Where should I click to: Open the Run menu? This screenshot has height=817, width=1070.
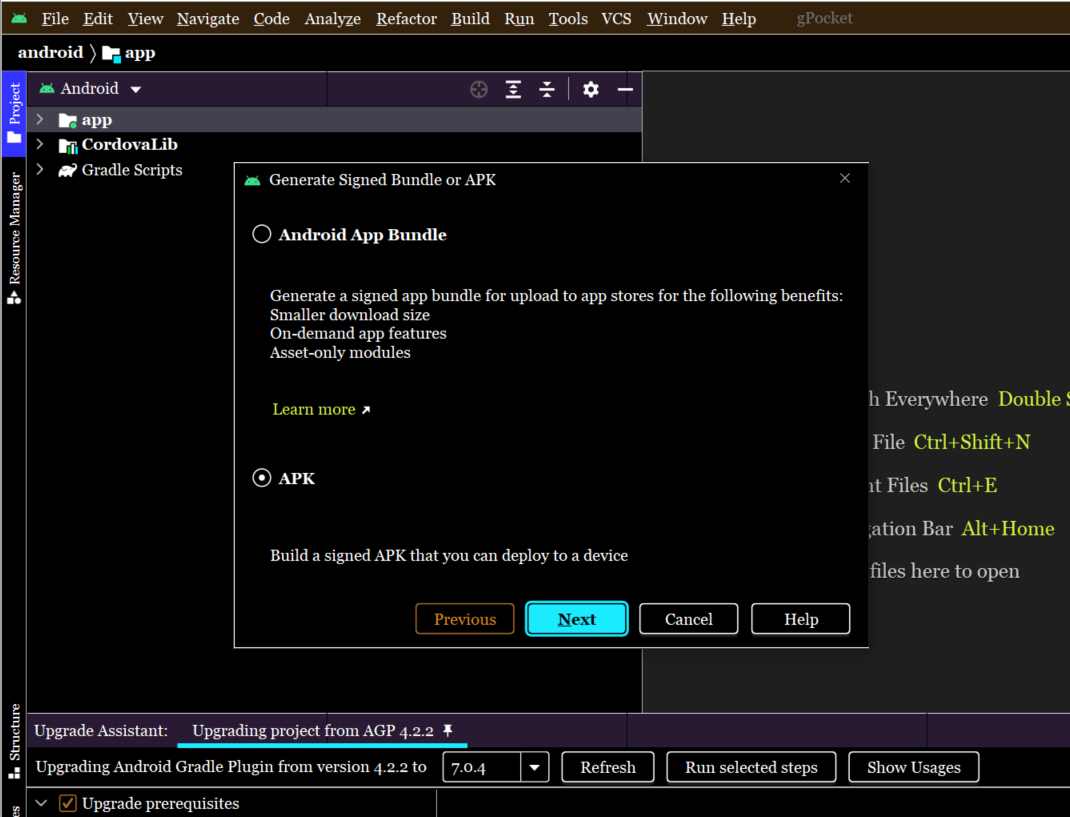click(519, 19)
